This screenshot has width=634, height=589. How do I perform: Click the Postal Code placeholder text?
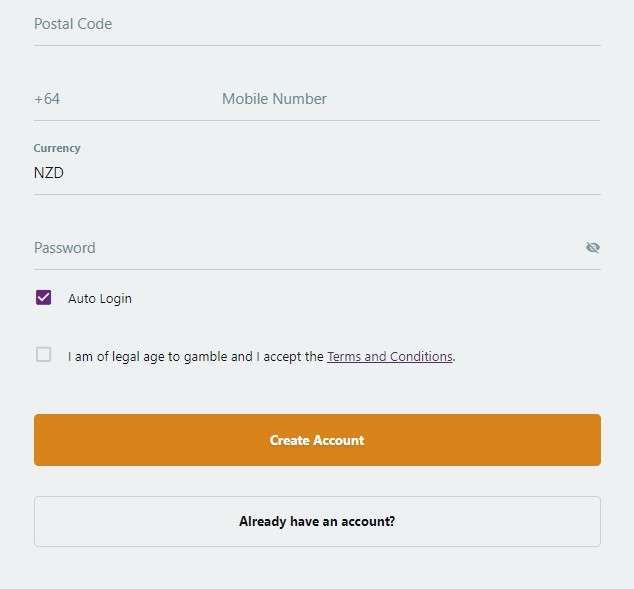73,24
